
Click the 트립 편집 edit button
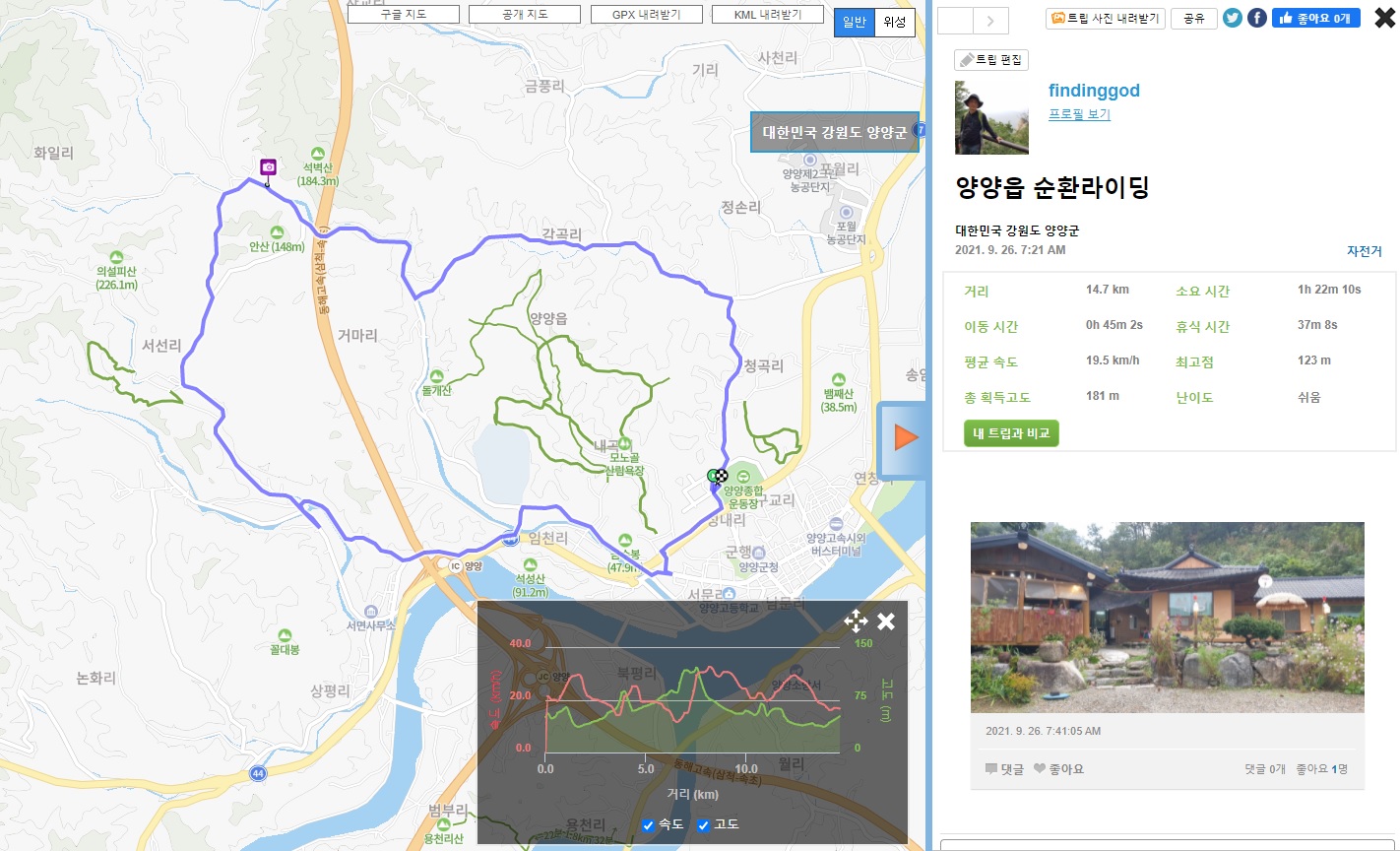(991, 60)
